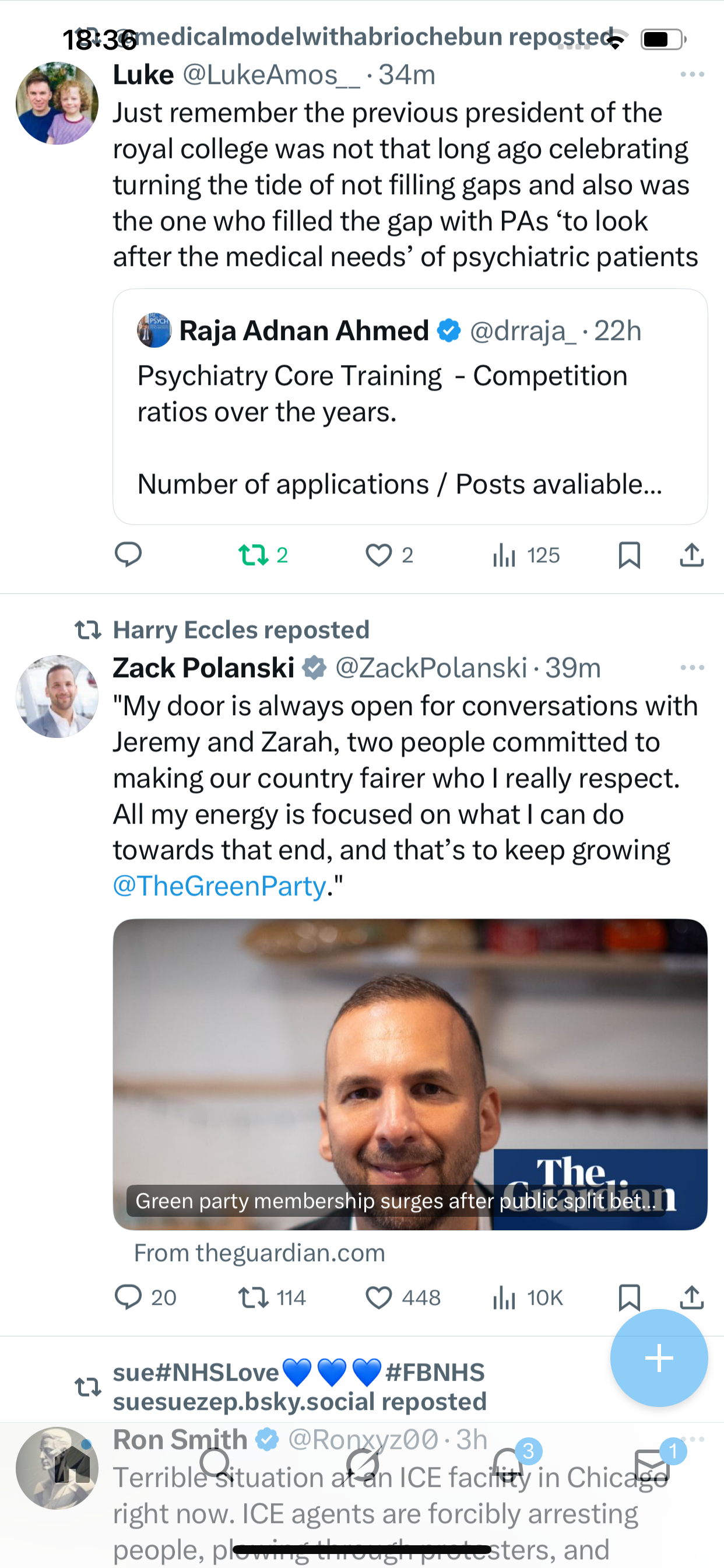Open search from the bottom navigation
724x1568 pixels.
coord(215,1464)
